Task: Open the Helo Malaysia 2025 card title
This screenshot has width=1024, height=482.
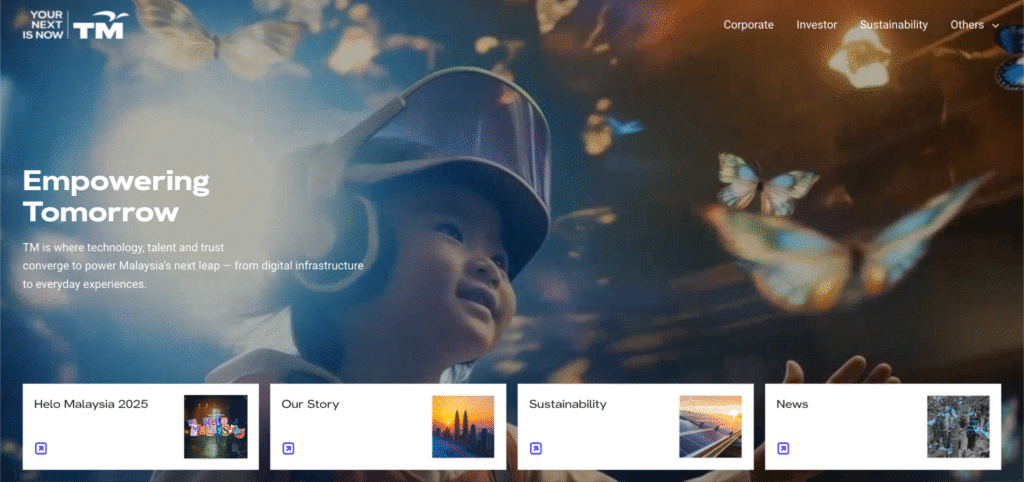Action: (91, 404)
